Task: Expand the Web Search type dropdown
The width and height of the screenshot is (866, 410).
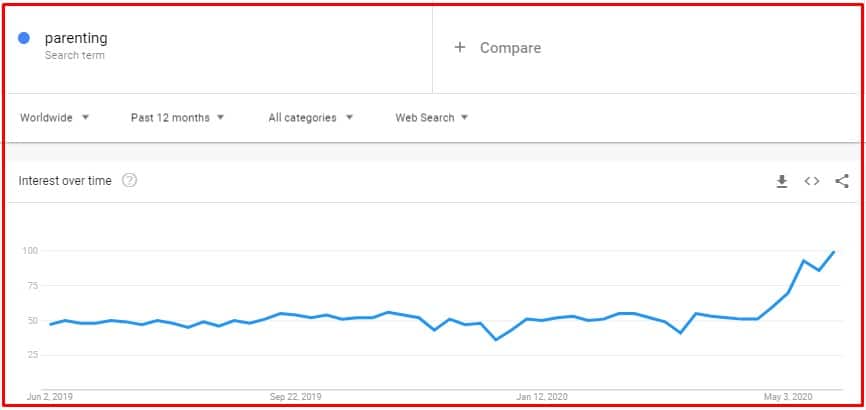Action: [x=432, y=118]
